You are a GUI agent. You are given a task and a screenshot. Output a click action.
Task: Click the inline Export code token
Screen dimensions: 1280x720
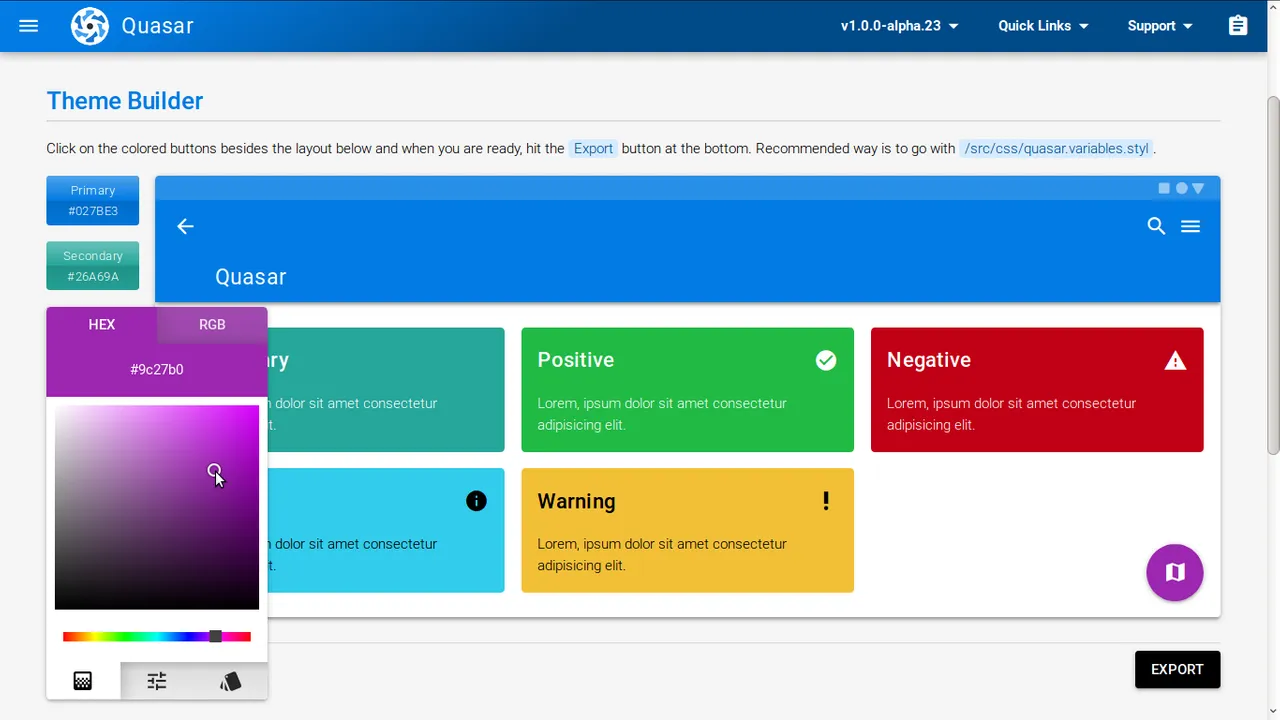pos(593,148)
